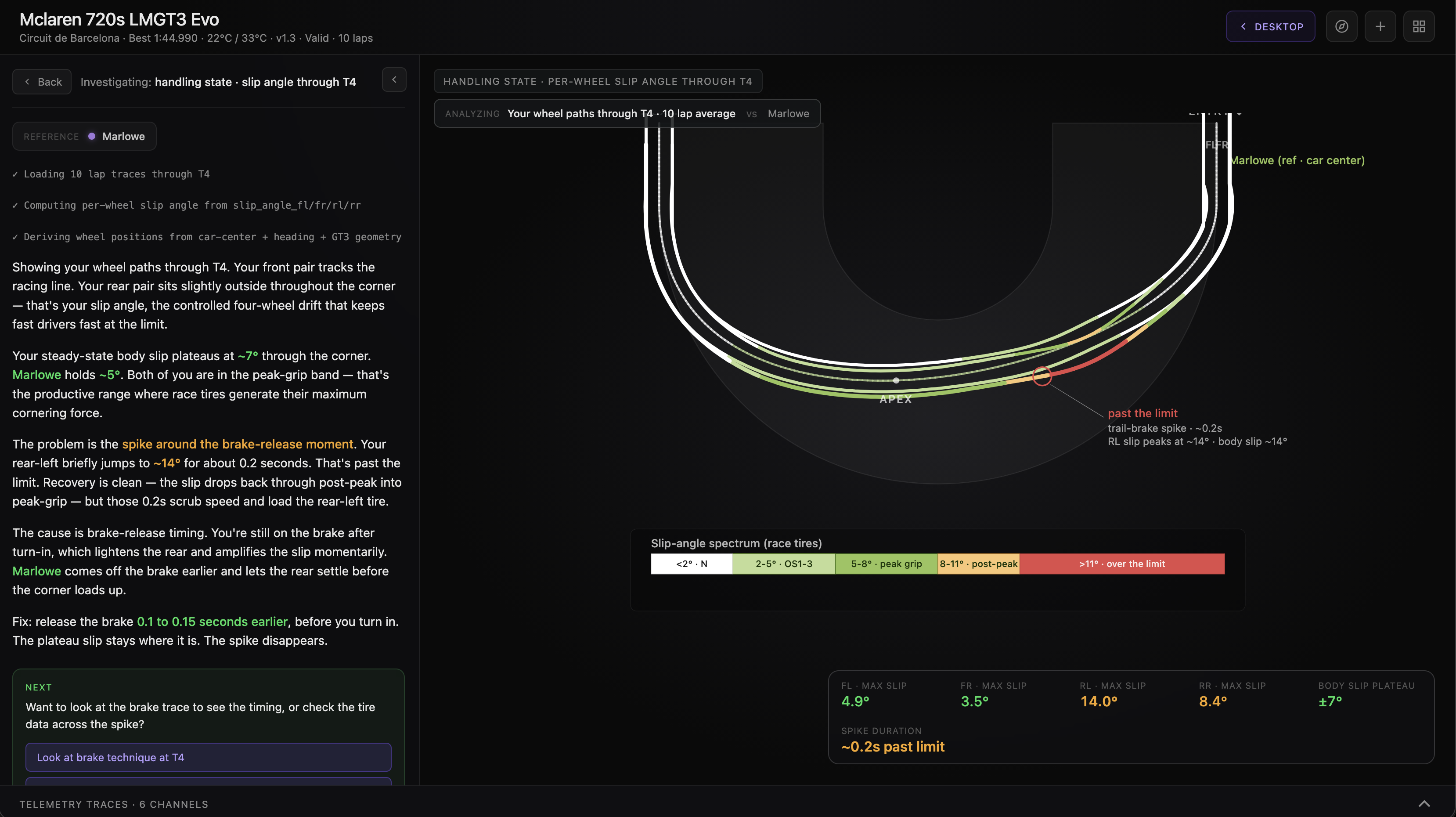This screenshot has height=817, width=1456.
Task: Click the '~0.2s past limit' spike duration
Action: click(893, 746)
